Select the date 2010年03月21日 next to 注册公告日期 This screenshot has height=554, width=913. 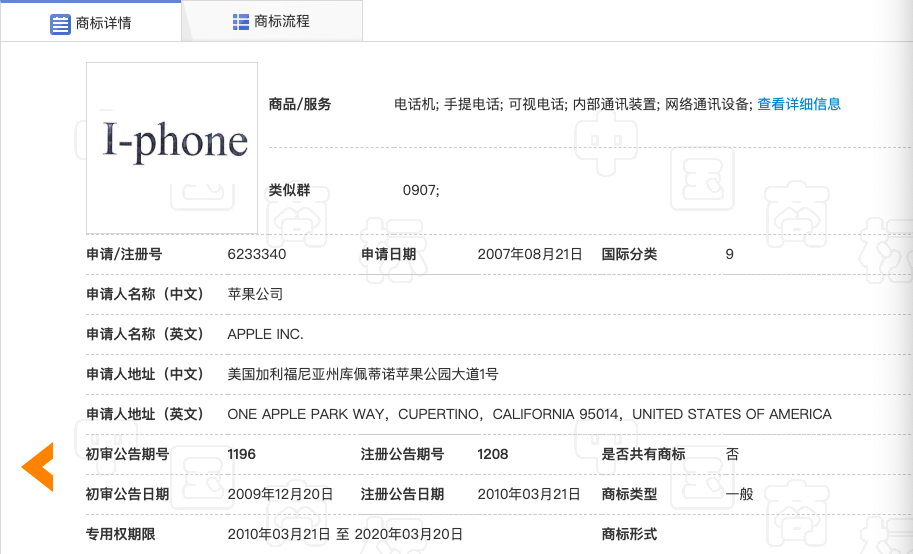[x=529, y=495]
